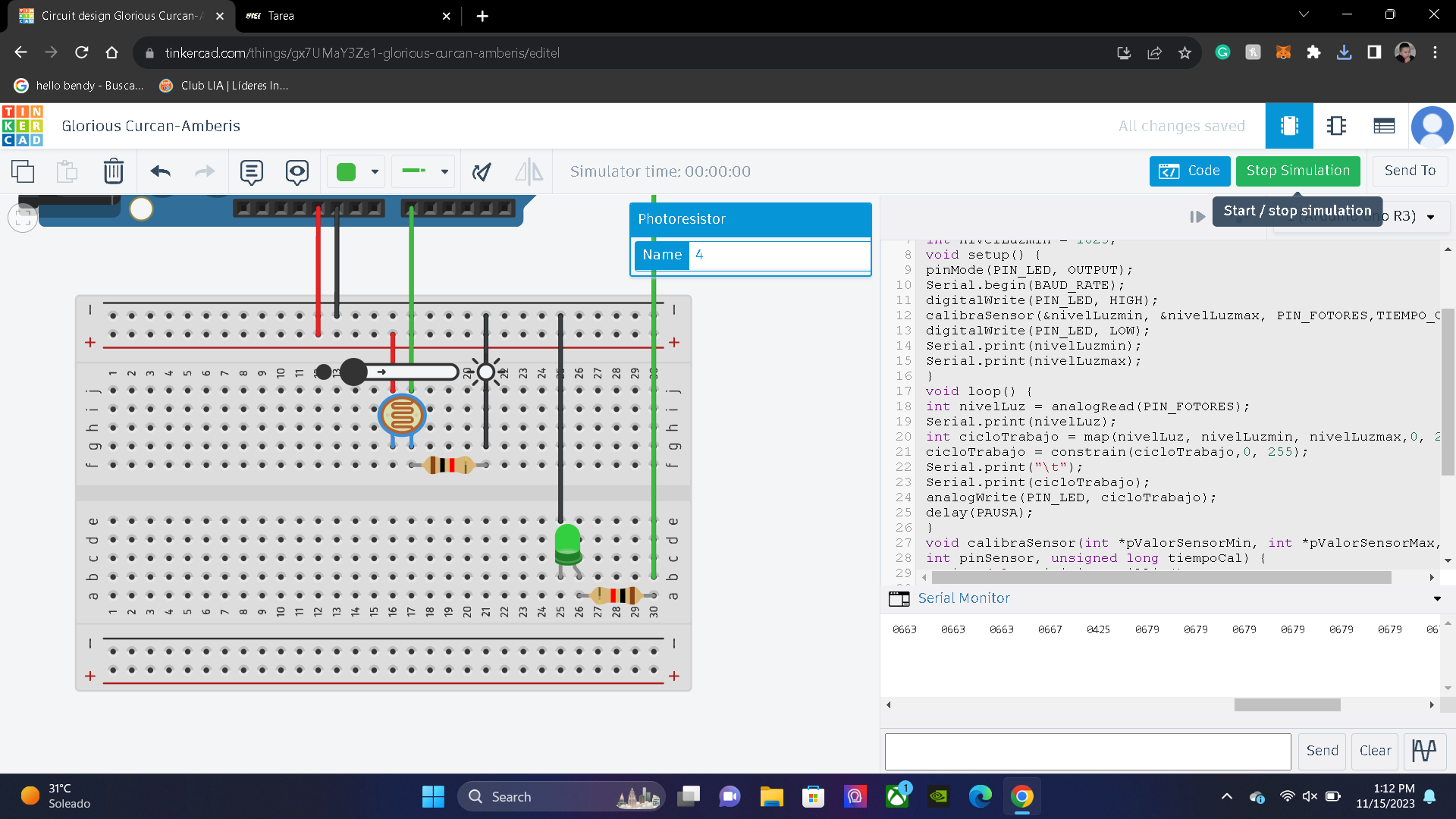The image size is (1456, 819).
Task: Toggle the Code editor panel
Action: point(1188,171)
